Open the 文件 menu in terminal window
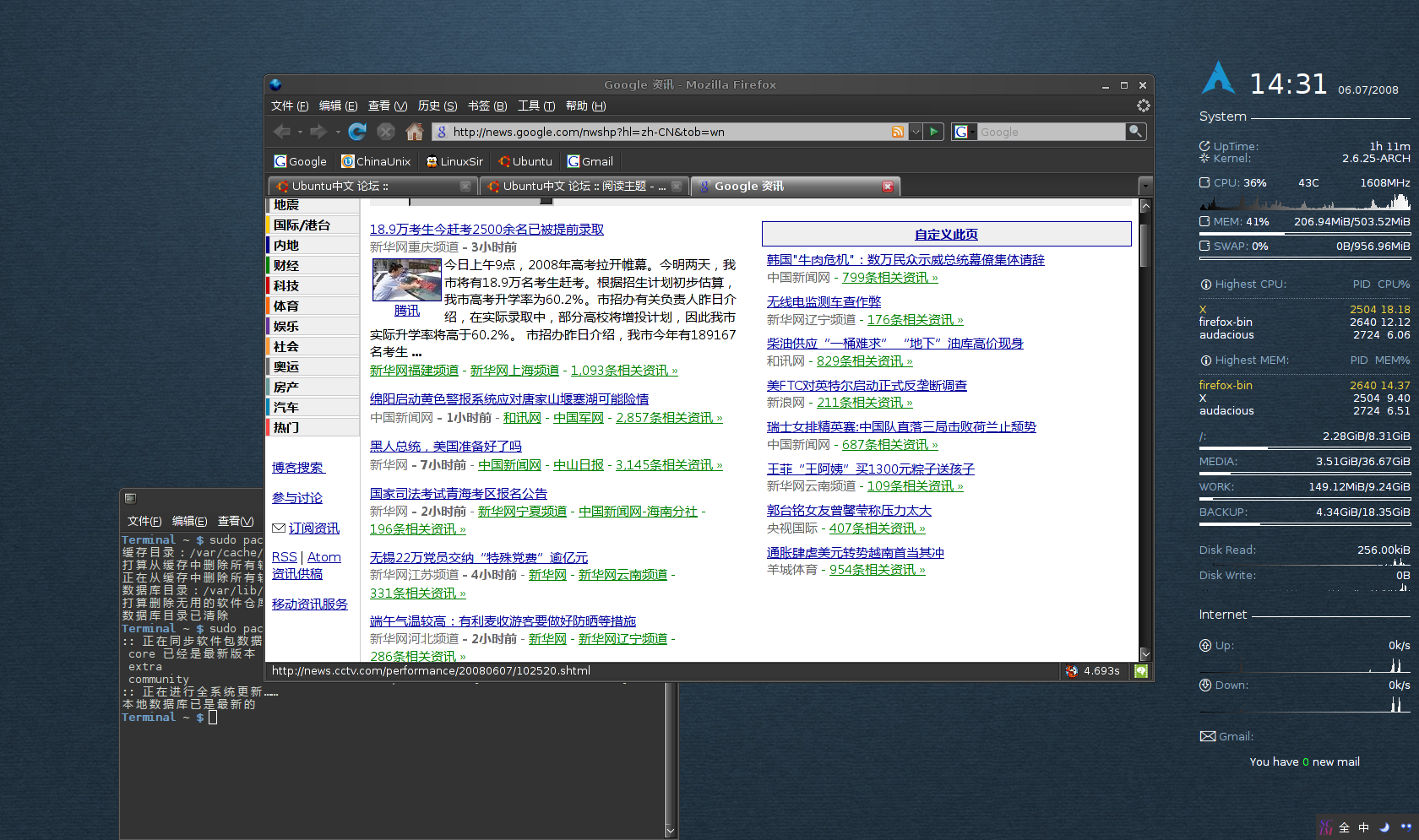This screenshot has width=1419, height=840. (144, 521)
